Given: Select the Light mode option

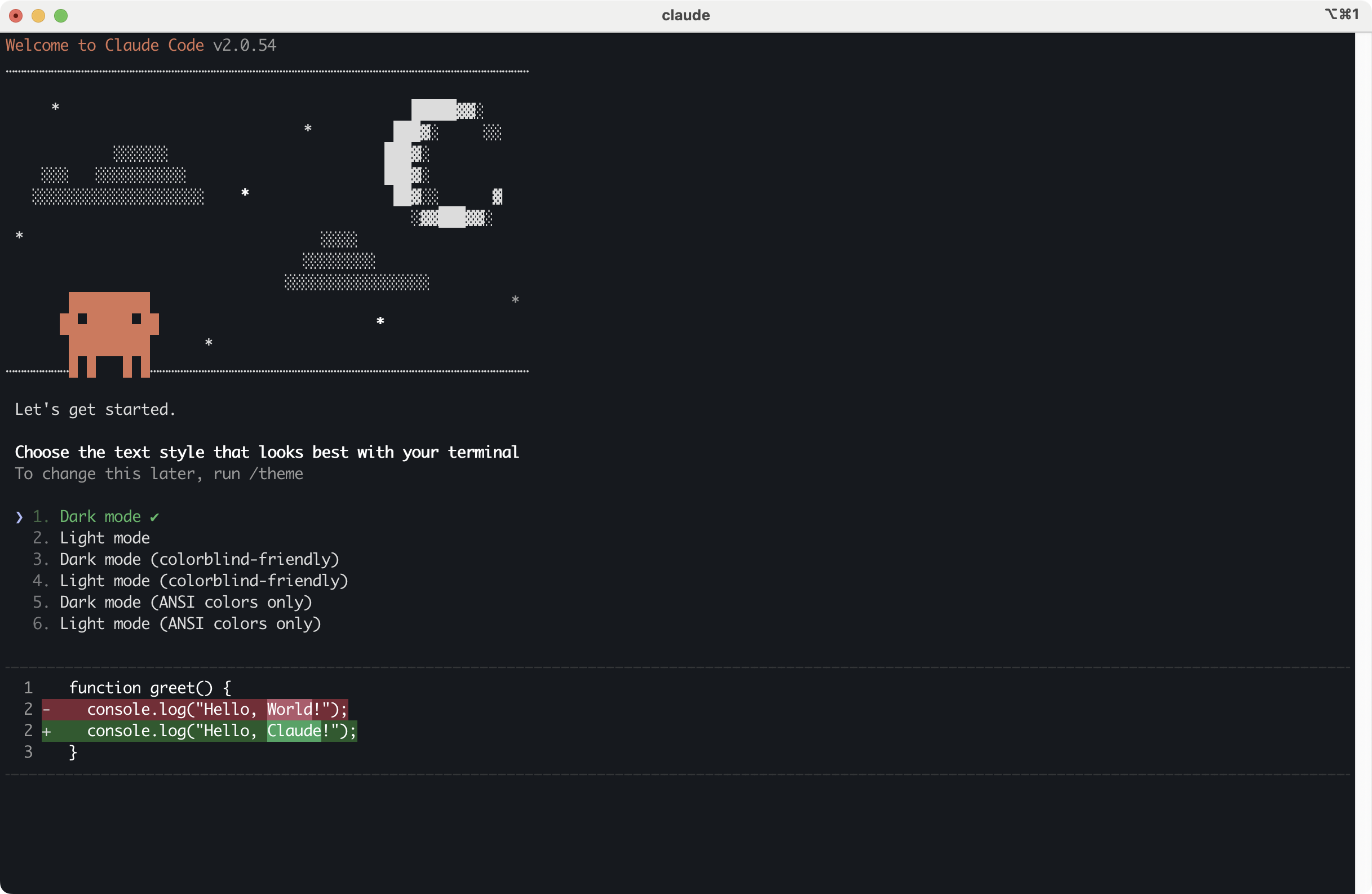Looking at the screenshot, I should (x=104, y=538).
